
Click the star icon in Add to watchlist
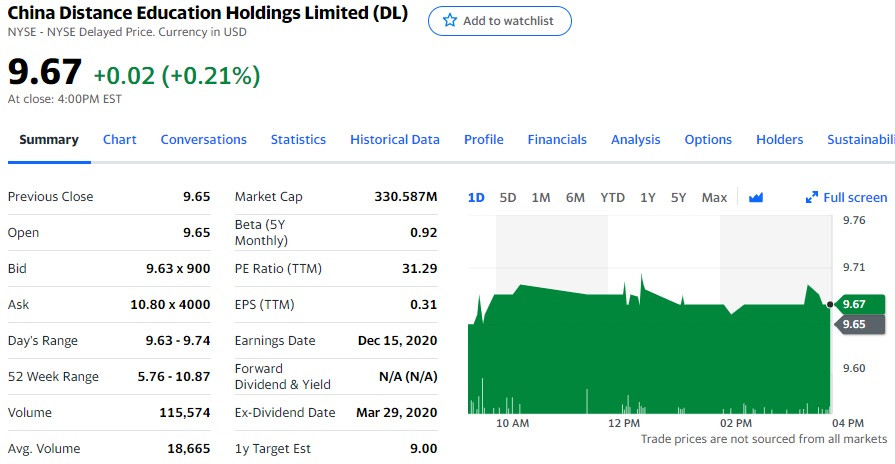click(x=450, y=21)
